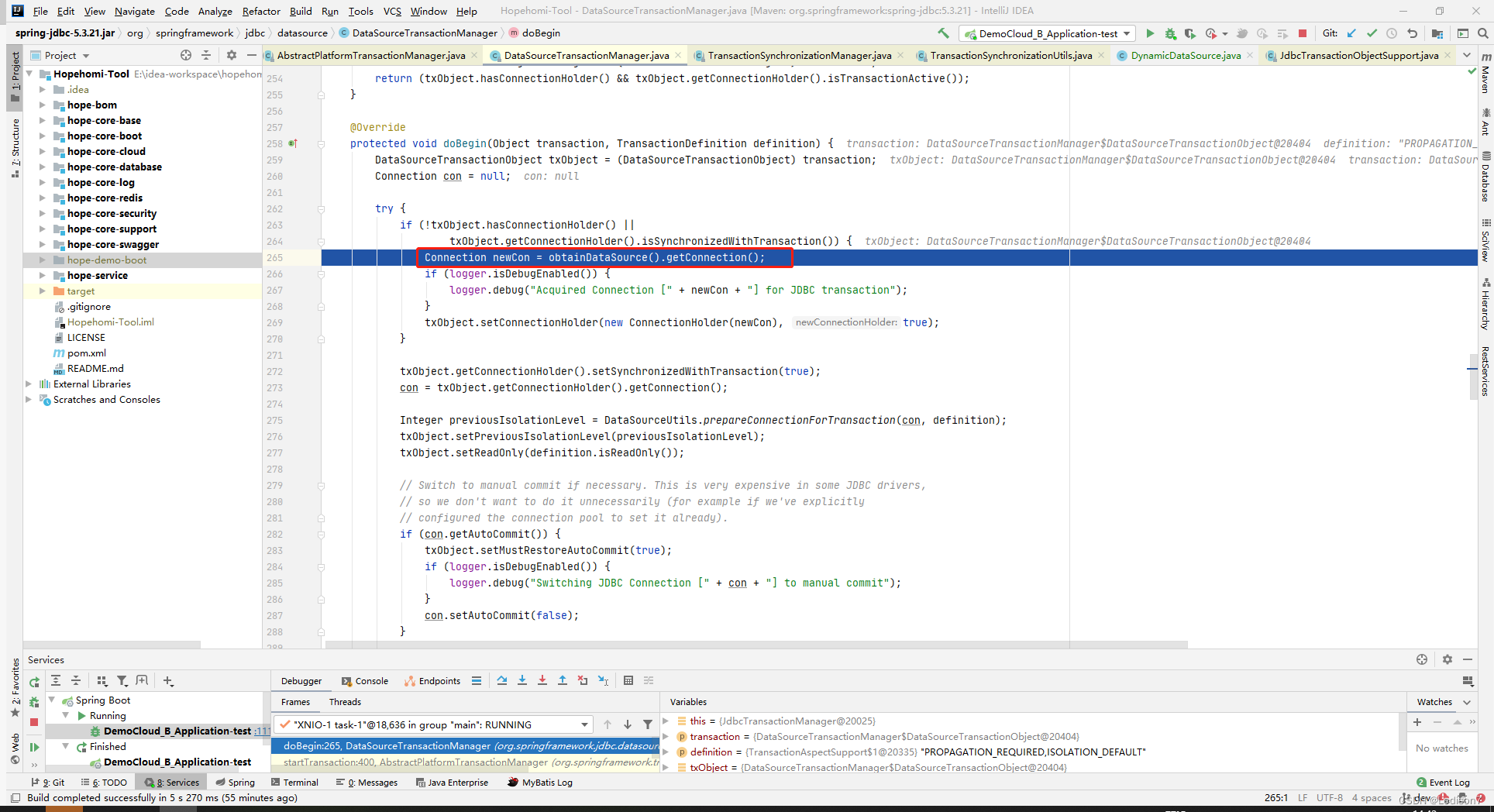The width and height of the screenshot is (1494, 812).
Task: Run DemoCloud_B_Application-test with green play icon
Action: coord(1150,33)
